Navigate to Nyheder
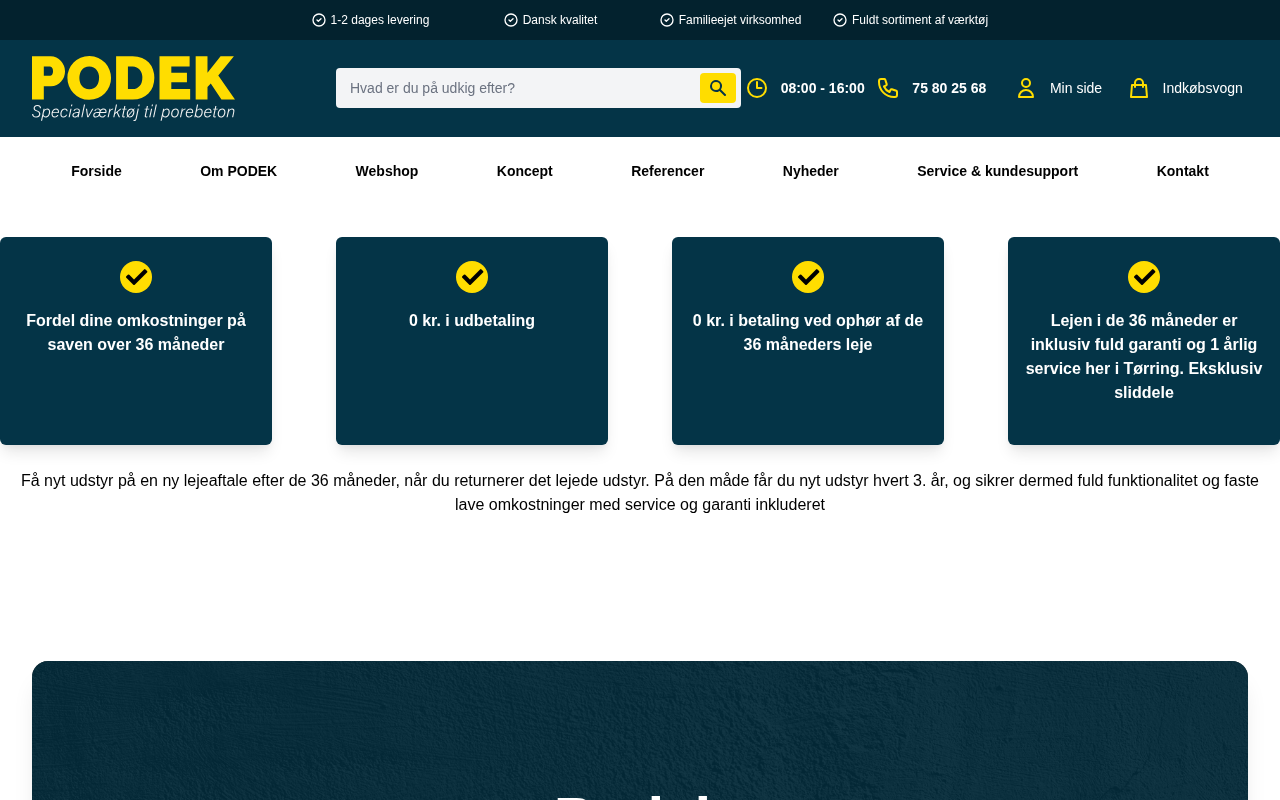Viewport: 1280px width, 800px height. pos(811,171)
